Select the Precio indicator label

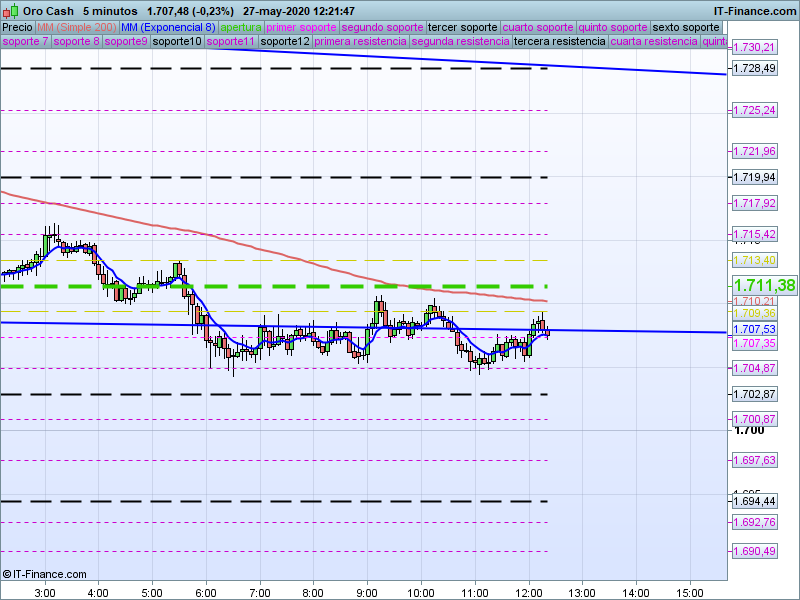click(x=18, y=27)
